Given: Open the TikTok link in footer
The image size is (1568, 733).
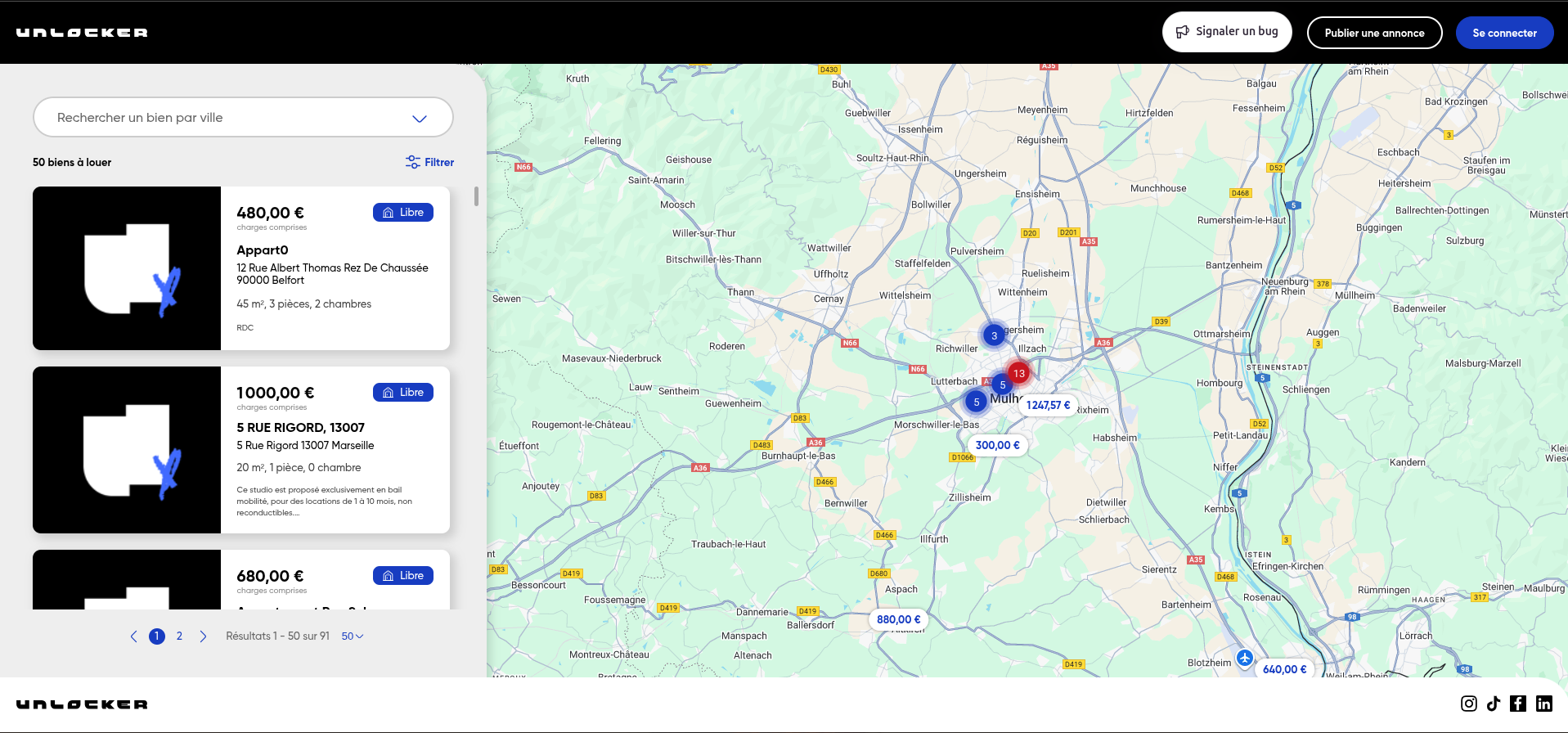Looking at the screenshot, I should (x=1494, y=704).
